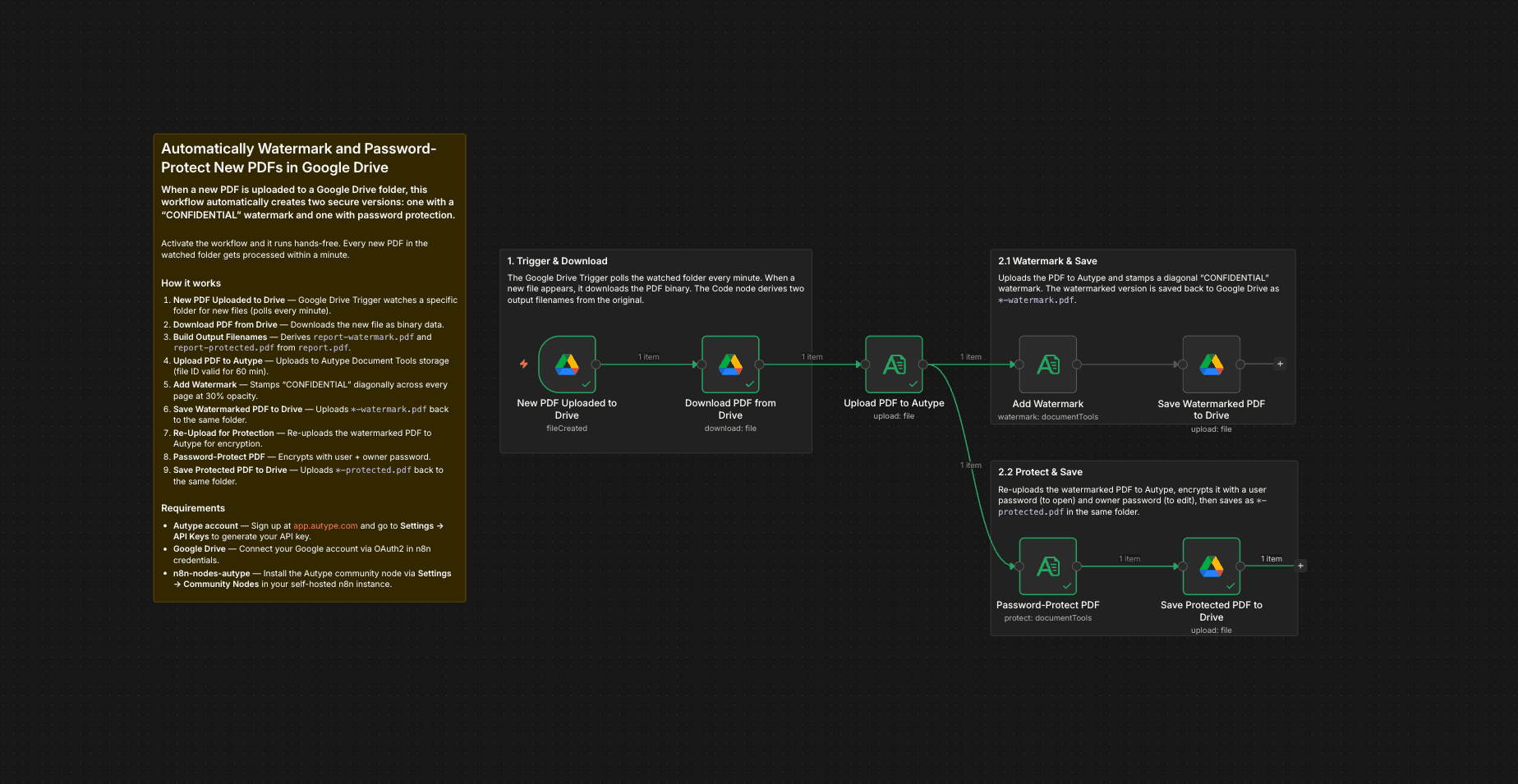Open the app.autype.com link in the requirements note
This screenshot has width=1518, height=784.
(324, 525)
